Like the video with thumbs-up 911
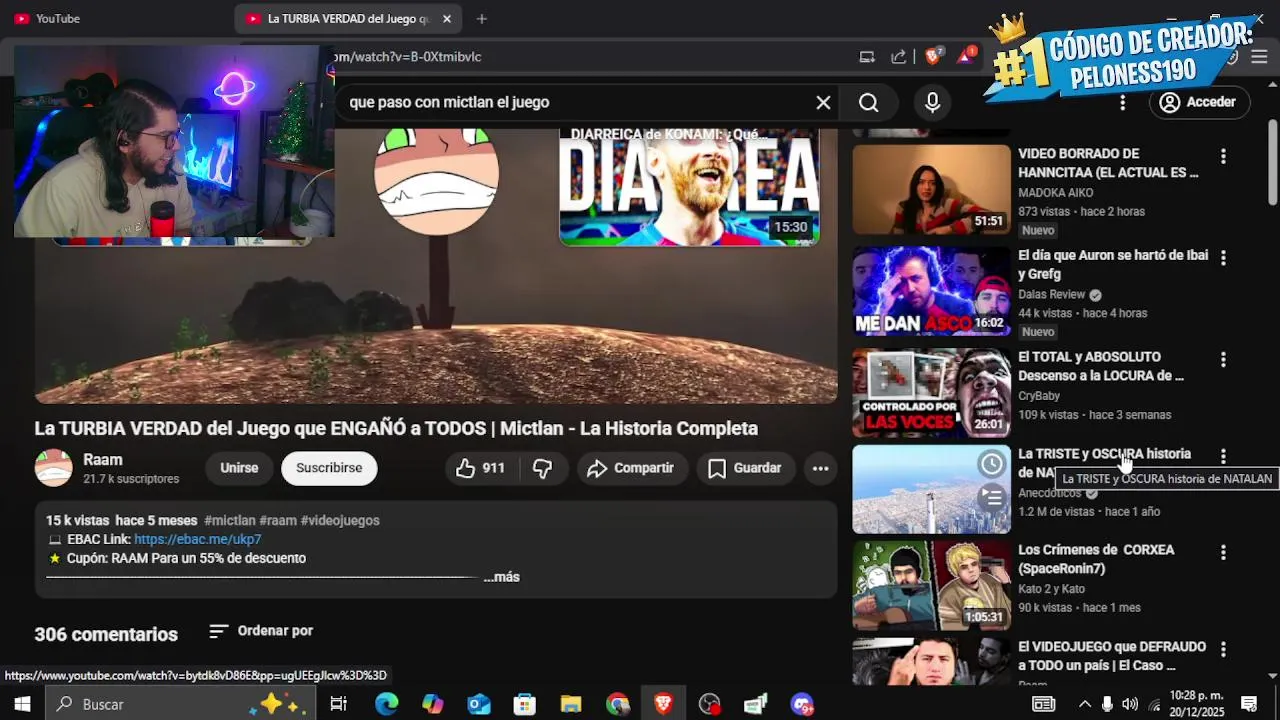 [481, 468]
